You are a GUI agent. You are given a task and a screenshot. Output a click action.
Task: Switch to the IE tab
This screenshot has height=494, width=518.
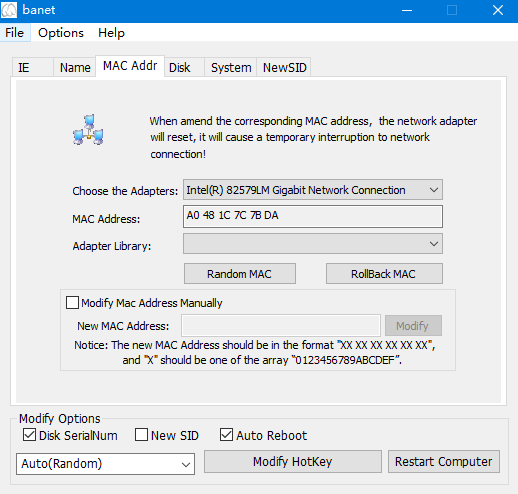(33, 67)
